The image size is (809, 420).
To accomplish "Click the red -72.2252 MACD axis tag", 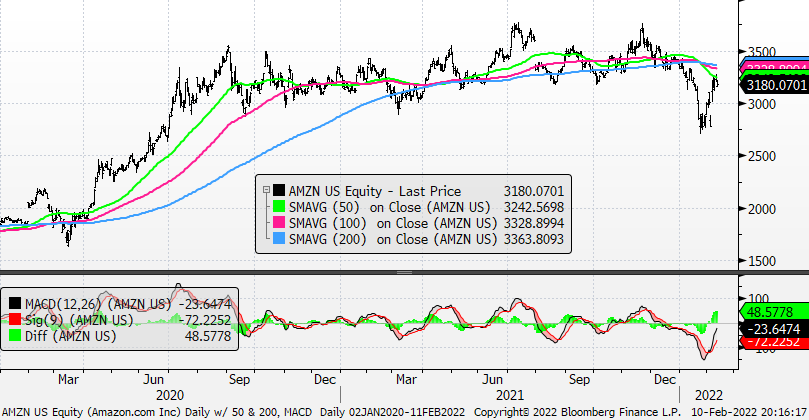I will pos(774,342).
